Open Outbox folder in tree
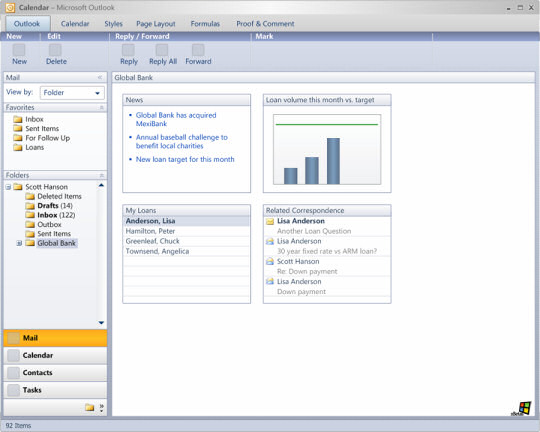 coord(43,224)
